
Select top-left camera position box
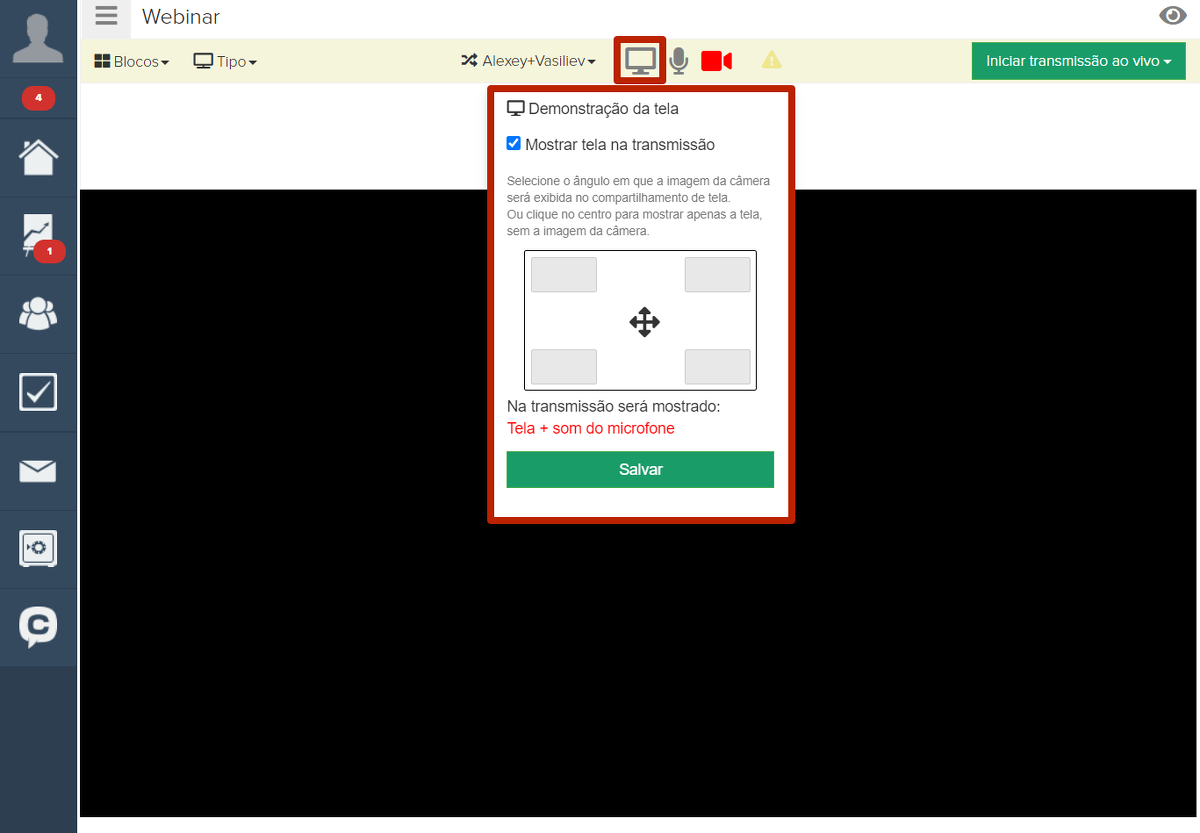[564, 275]
